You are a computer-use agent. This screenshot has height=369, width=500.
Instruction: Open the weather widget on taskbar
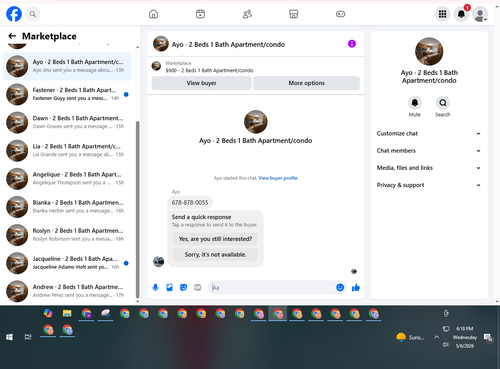click(410, 337)
